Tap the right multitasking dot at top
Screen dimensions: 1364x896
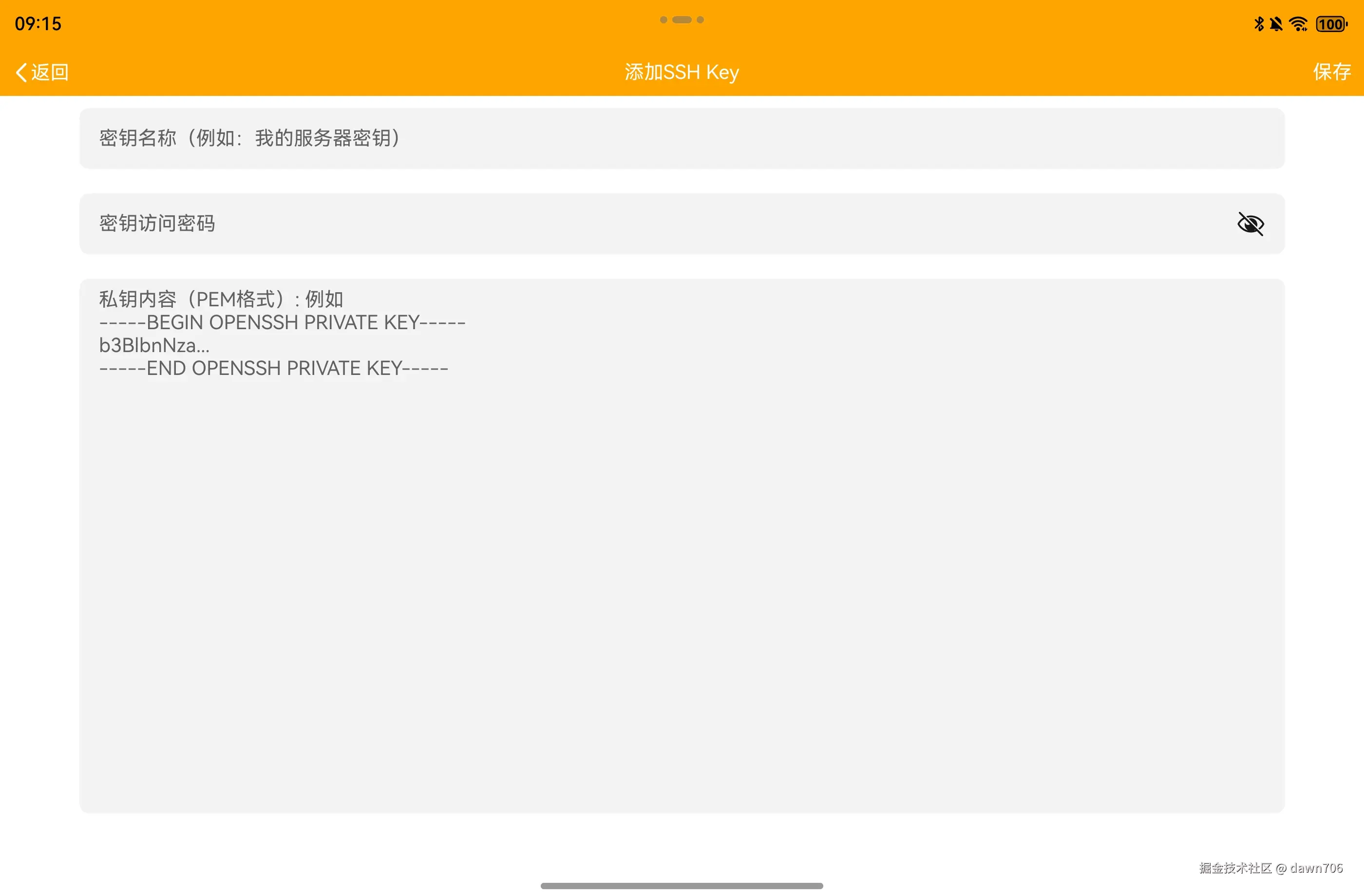click(x=700, y=19)
